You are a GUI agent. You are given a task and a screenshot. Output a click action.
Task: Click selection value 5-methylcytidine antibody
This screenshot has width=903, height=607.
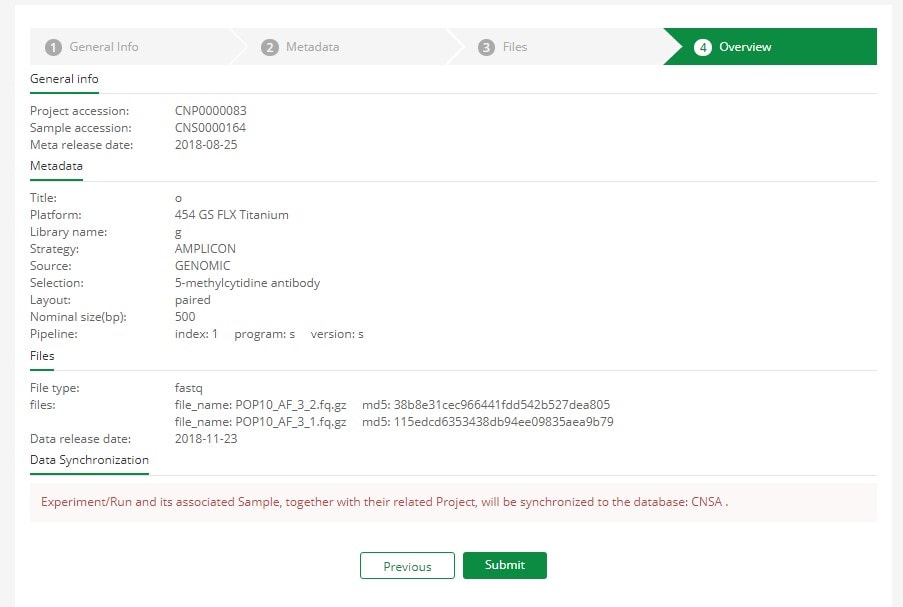247,283
